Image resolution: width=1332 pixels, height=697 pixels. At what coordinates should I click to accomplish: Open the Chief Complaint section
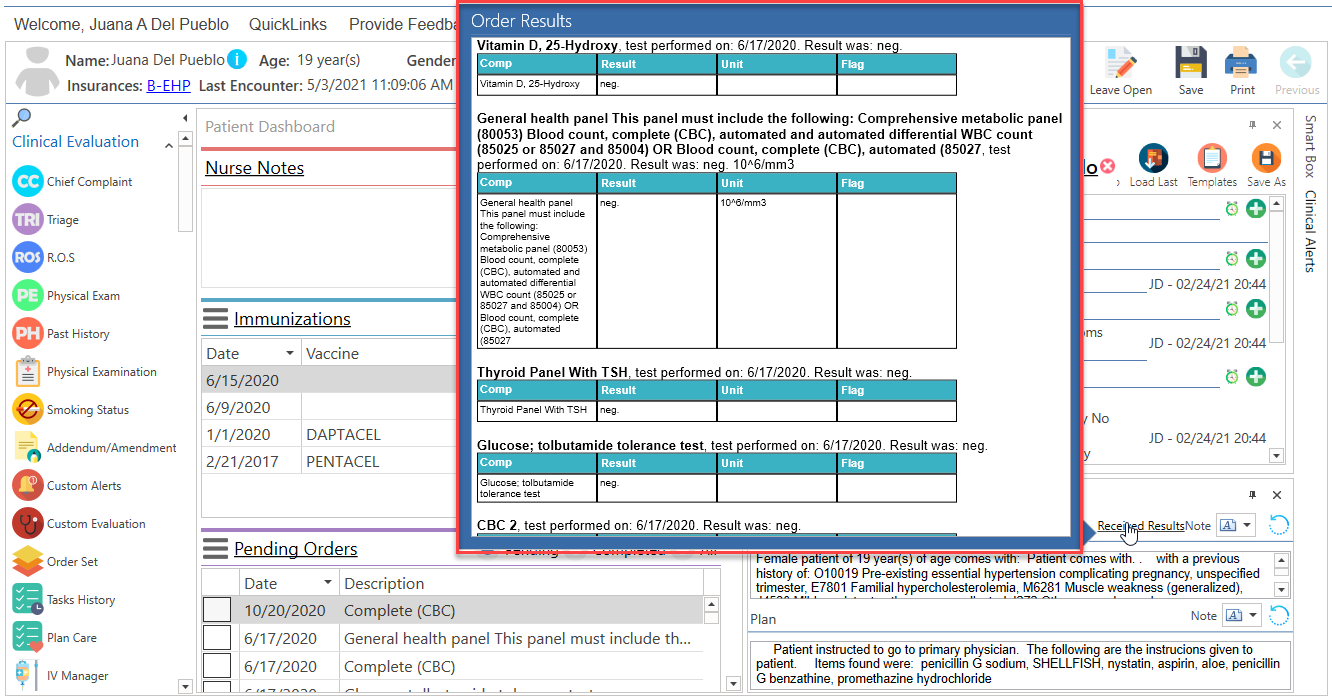coord(72,182)
